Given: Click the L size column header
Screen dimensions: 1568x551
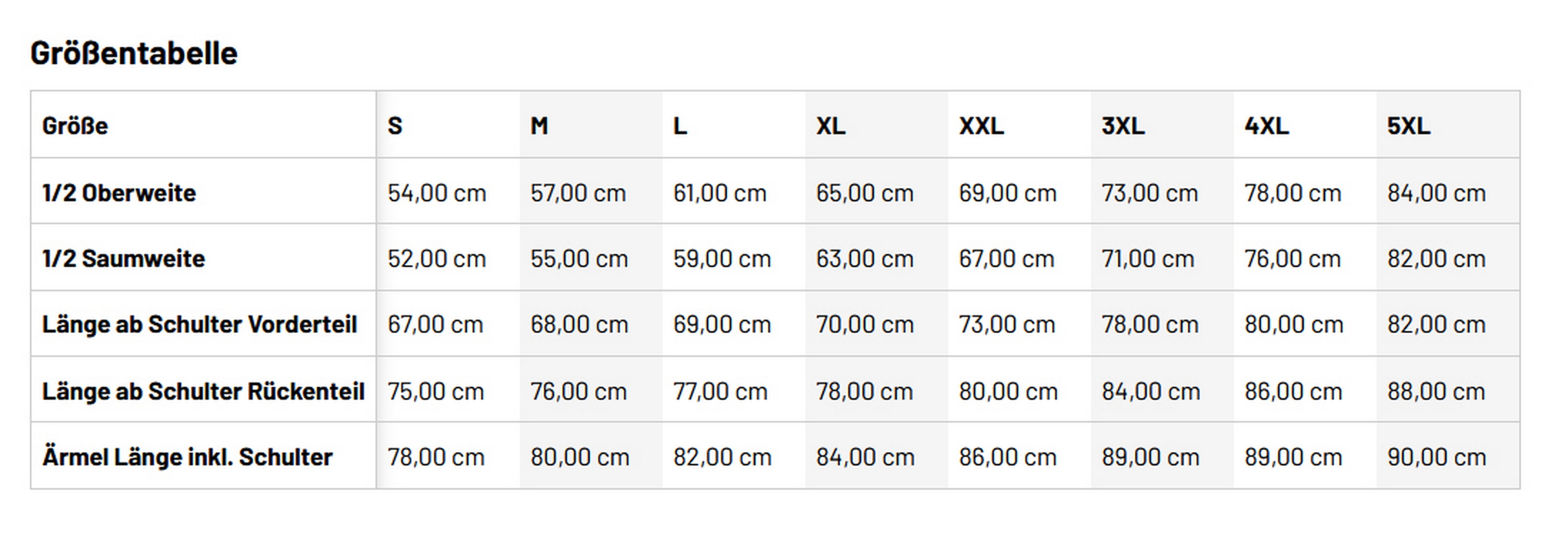Looking at the screenshot, I should [x=680, y=126].
